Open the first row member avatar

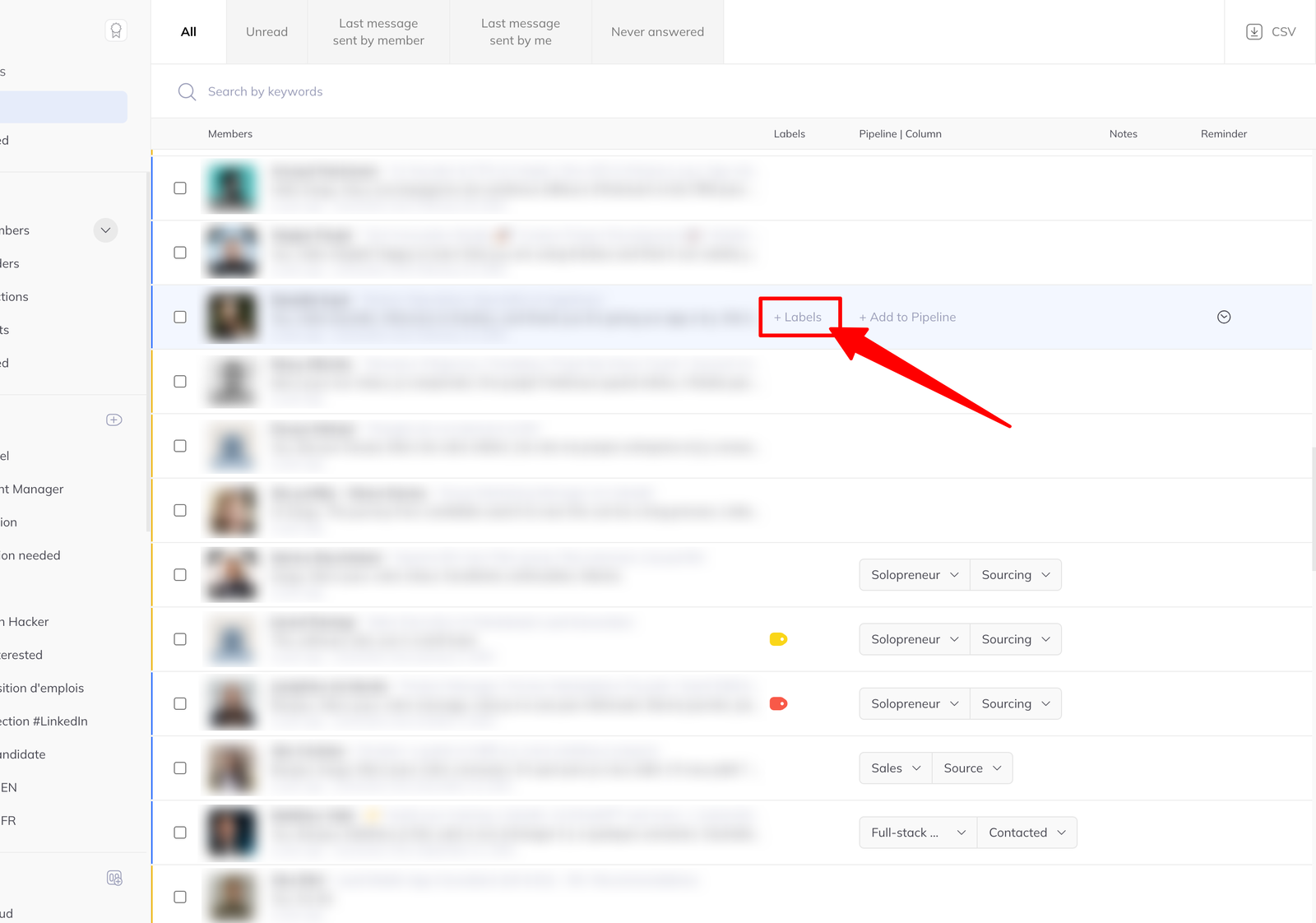click(232, 188)
